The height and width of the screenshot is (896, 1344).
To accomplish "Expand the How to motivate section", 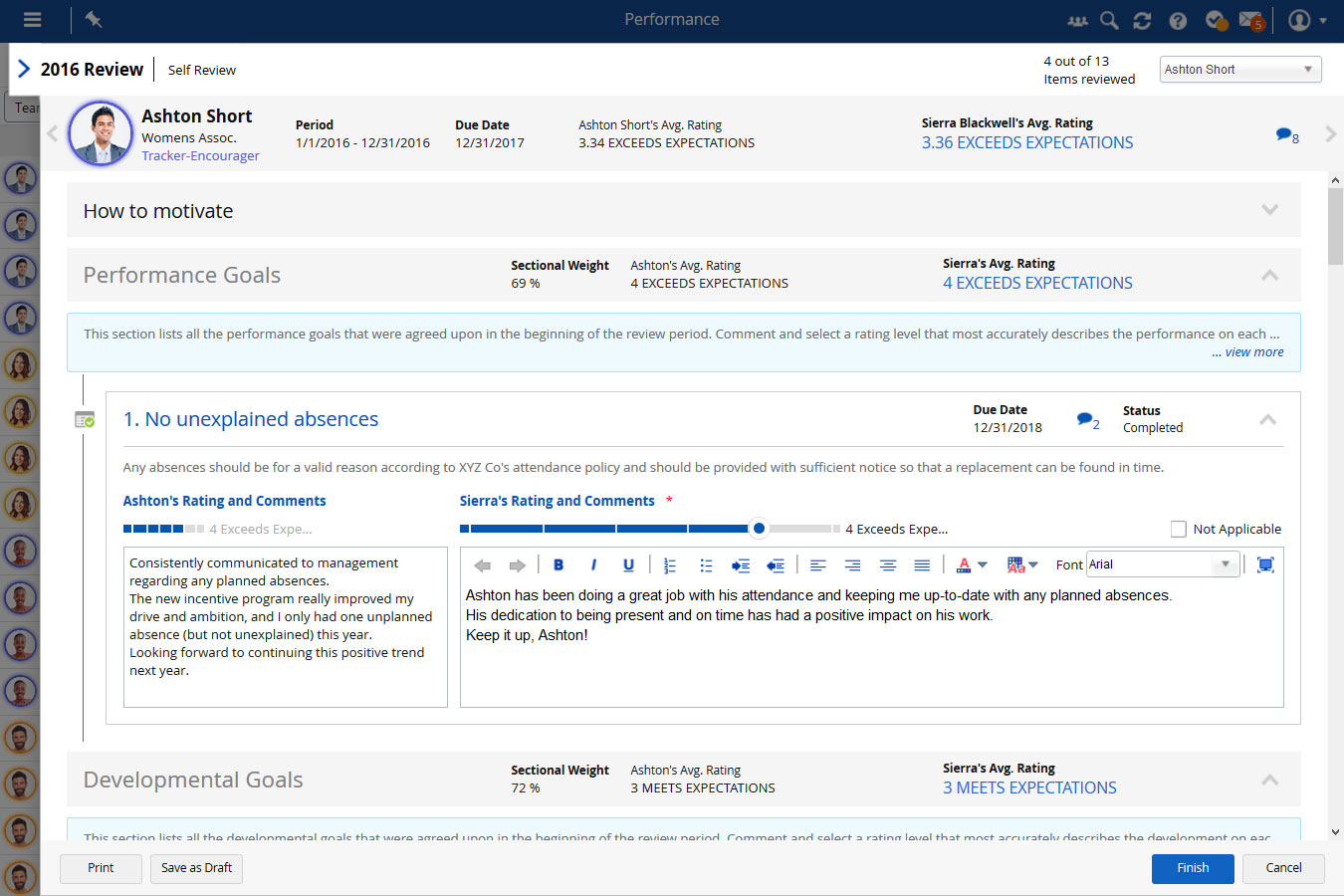I will (x=1269, y=210).
